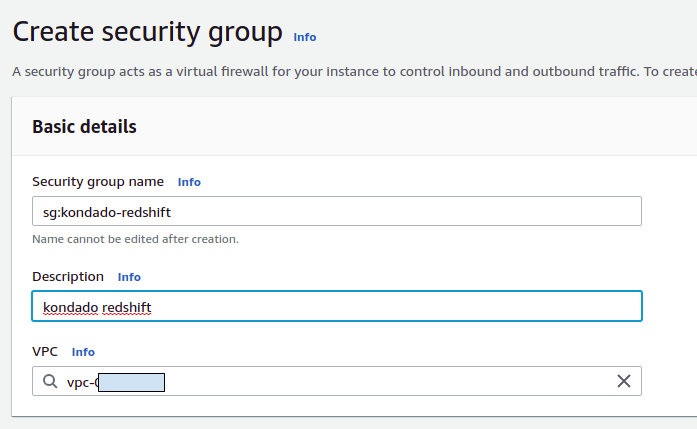697x429 pixels.
Task: Click the underlined word kondado in Description
Action: (70, 306)
